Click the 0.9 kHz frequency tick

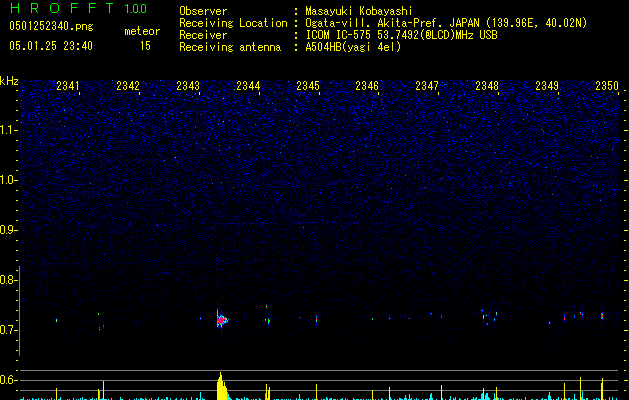point(9,230)
